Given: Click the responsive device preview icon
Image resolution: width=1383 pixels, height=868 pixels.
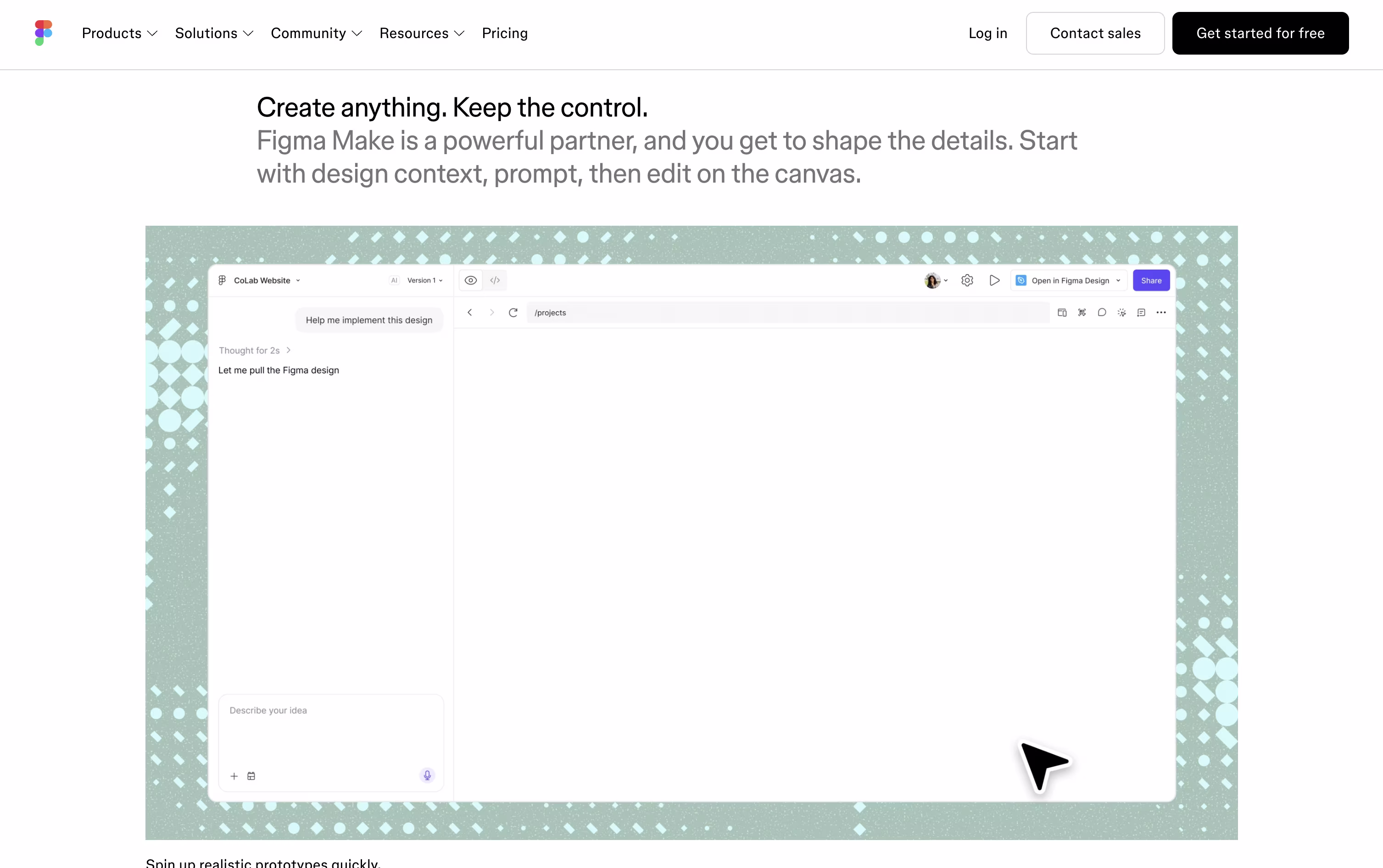Looking at the screenshot, I should pyautogui.click(x=1062, y=312).
